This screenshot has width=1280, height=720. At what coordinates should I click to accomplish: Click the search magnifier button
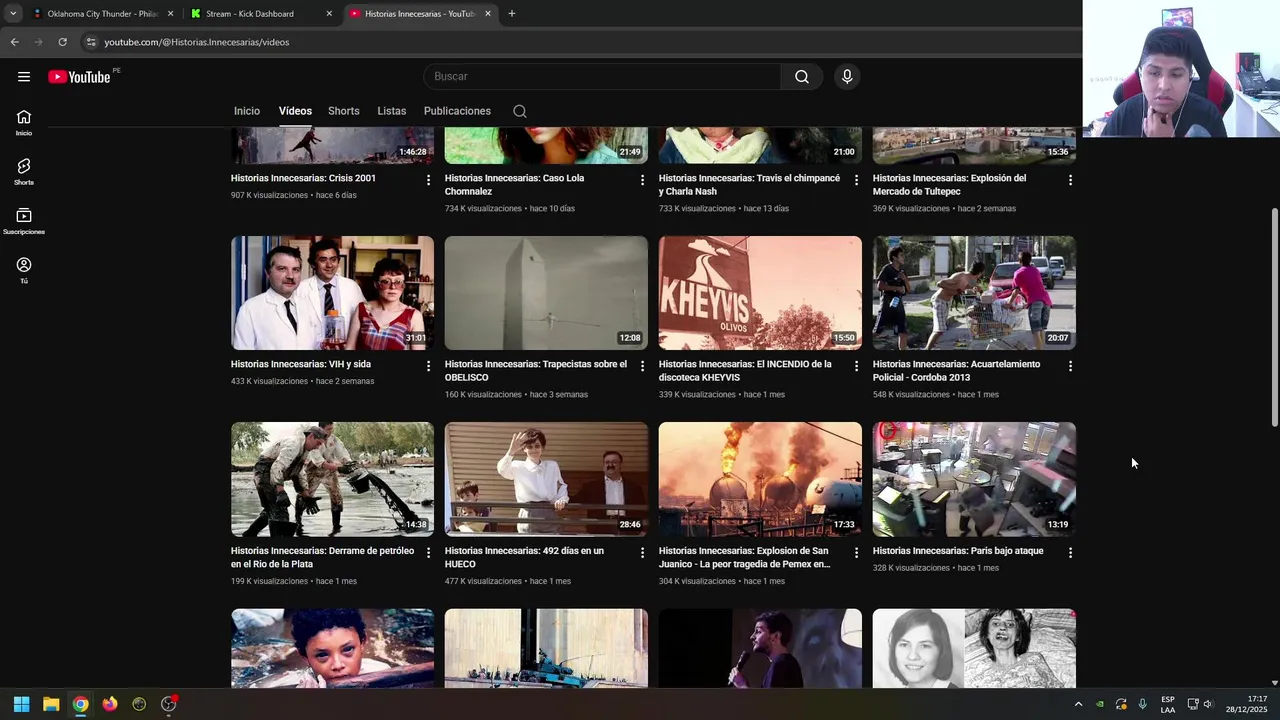[x=802, y=77]
